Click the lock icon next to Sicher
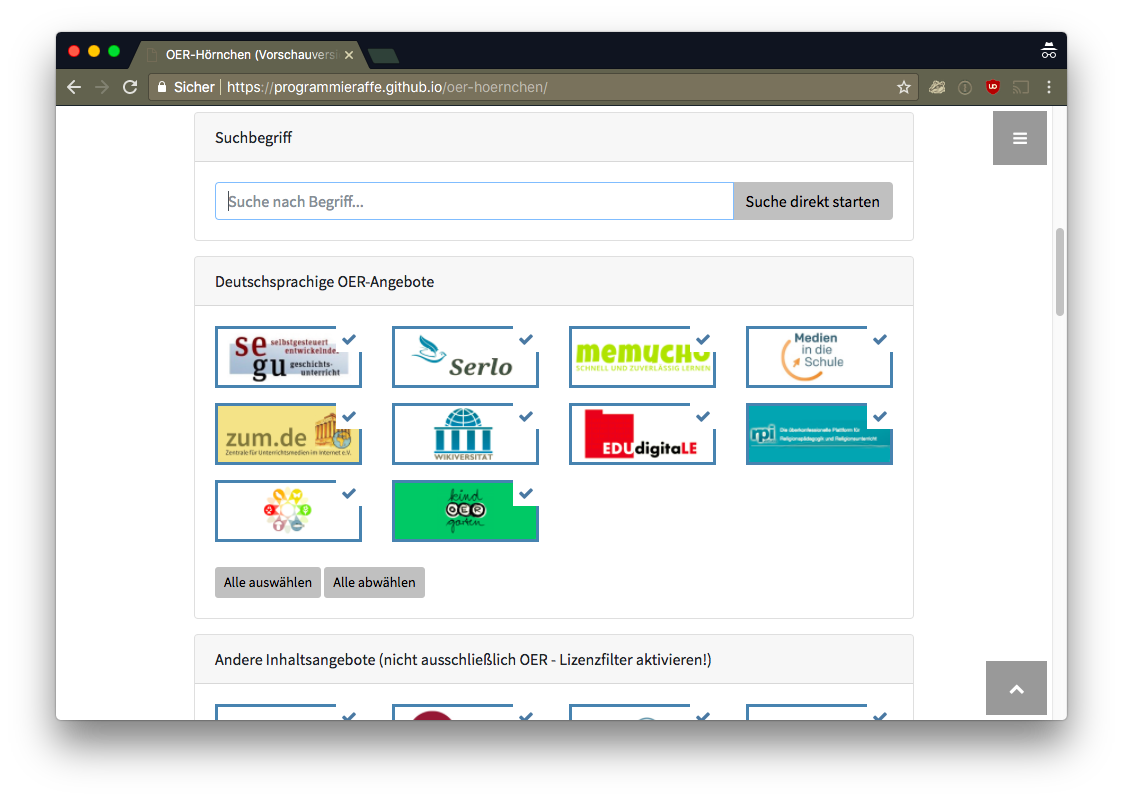1123x800 pixels. click(x=162, y=87)
